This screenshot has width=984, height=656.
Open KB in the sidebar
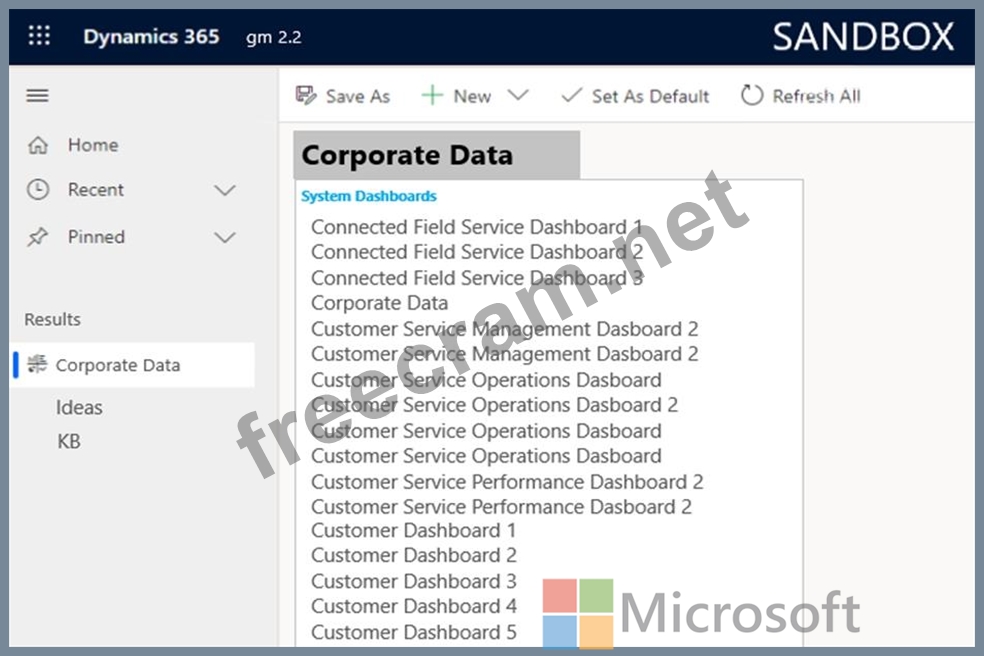69,441
